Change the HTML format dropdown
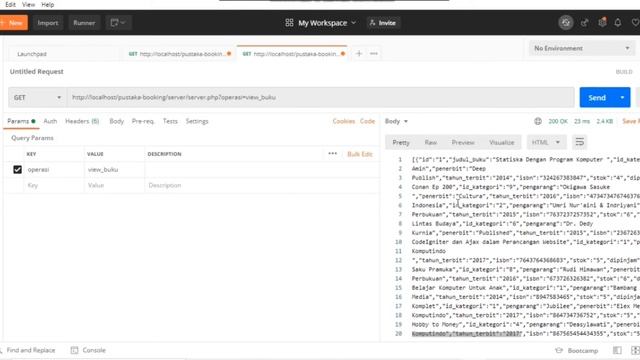Viewport: 640px width, 360px height. tap(546, 142)
